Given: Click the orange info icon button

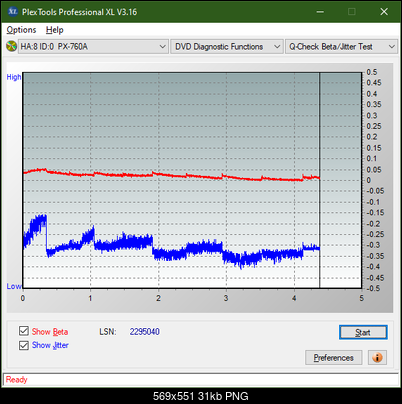Looking at the screenshot, I should pos(377,358).
